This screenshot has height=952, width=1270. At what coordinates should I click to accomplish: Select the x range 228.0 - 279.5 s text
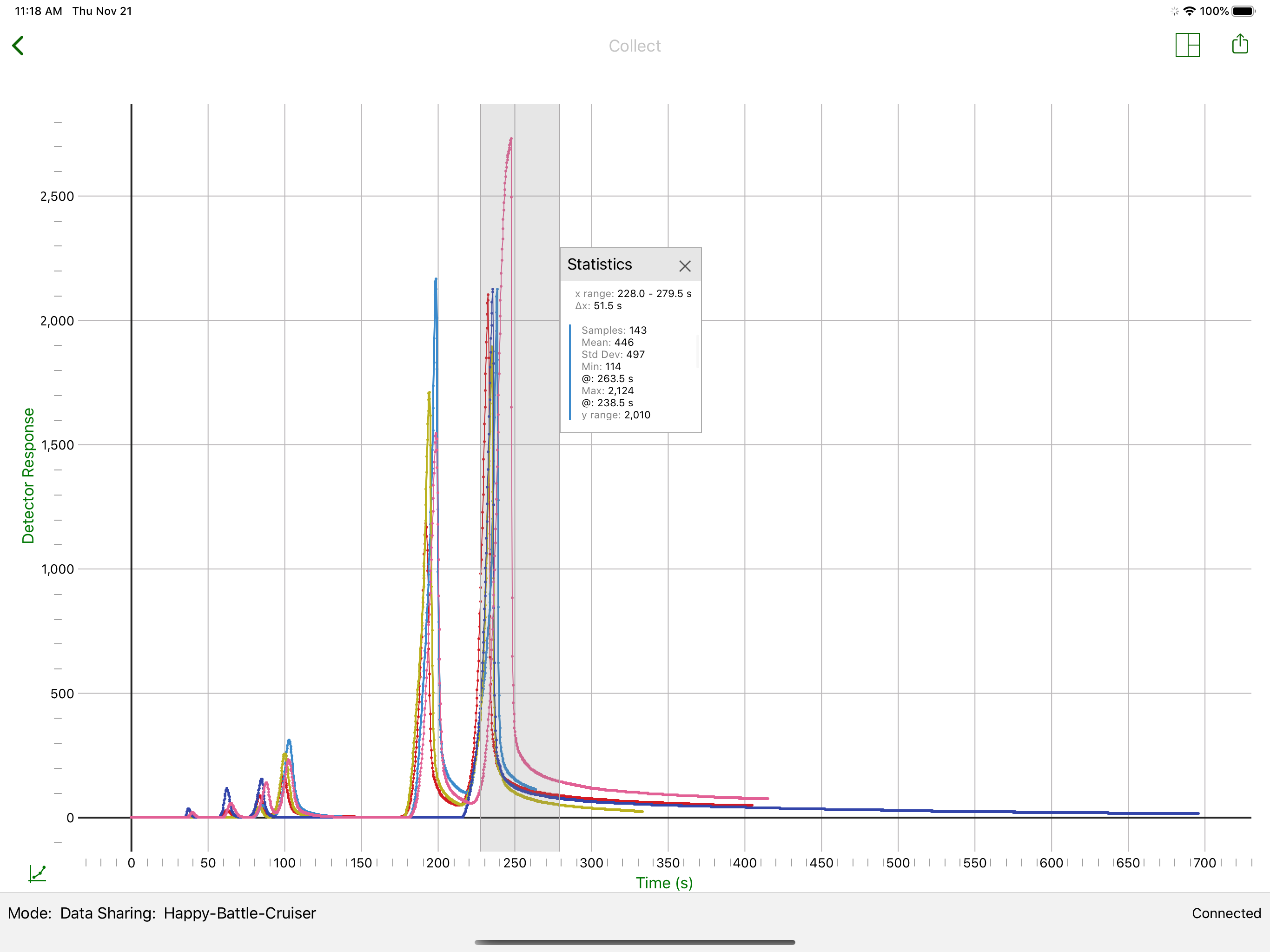[633, 293]
